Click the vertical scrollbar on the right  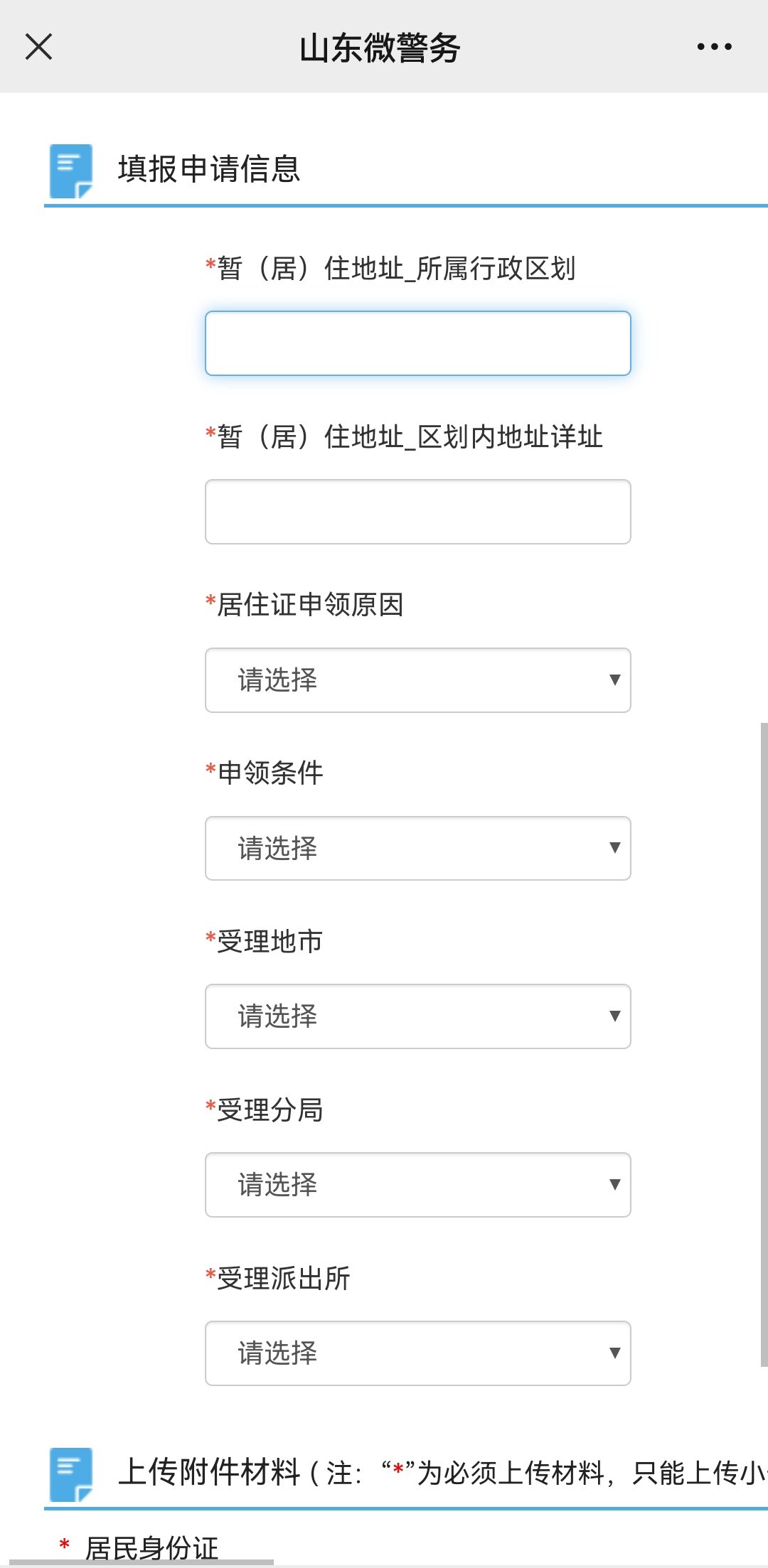(x=764, y=1045)
